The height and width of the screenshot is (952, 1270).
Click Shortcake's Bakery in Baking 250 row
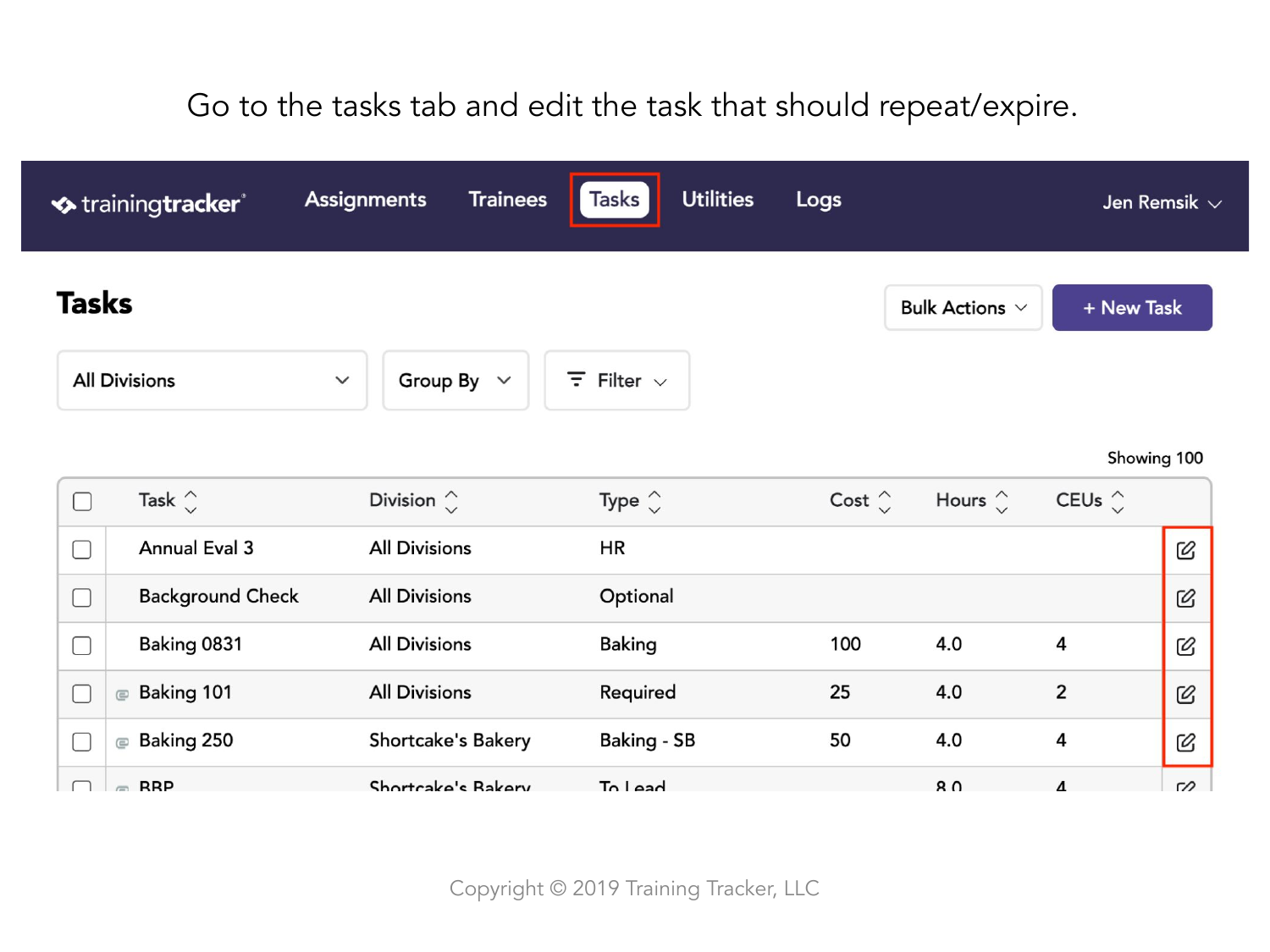(450, 741)
